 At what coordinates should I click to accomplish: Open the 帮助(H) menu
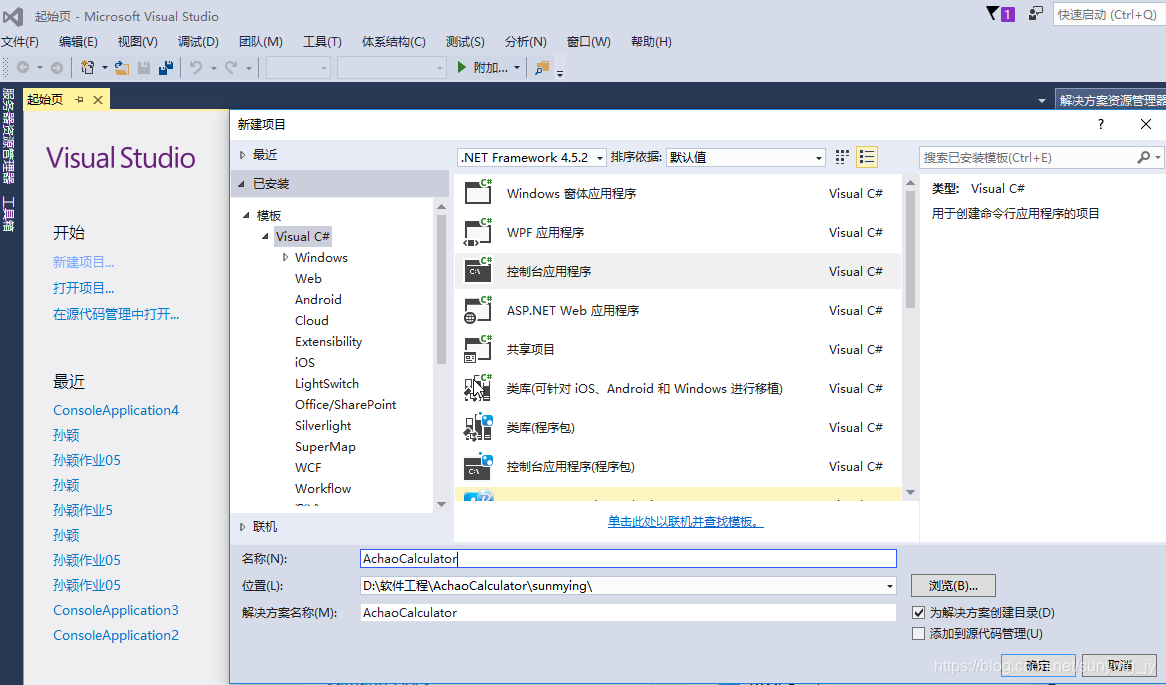coord(651,42)
